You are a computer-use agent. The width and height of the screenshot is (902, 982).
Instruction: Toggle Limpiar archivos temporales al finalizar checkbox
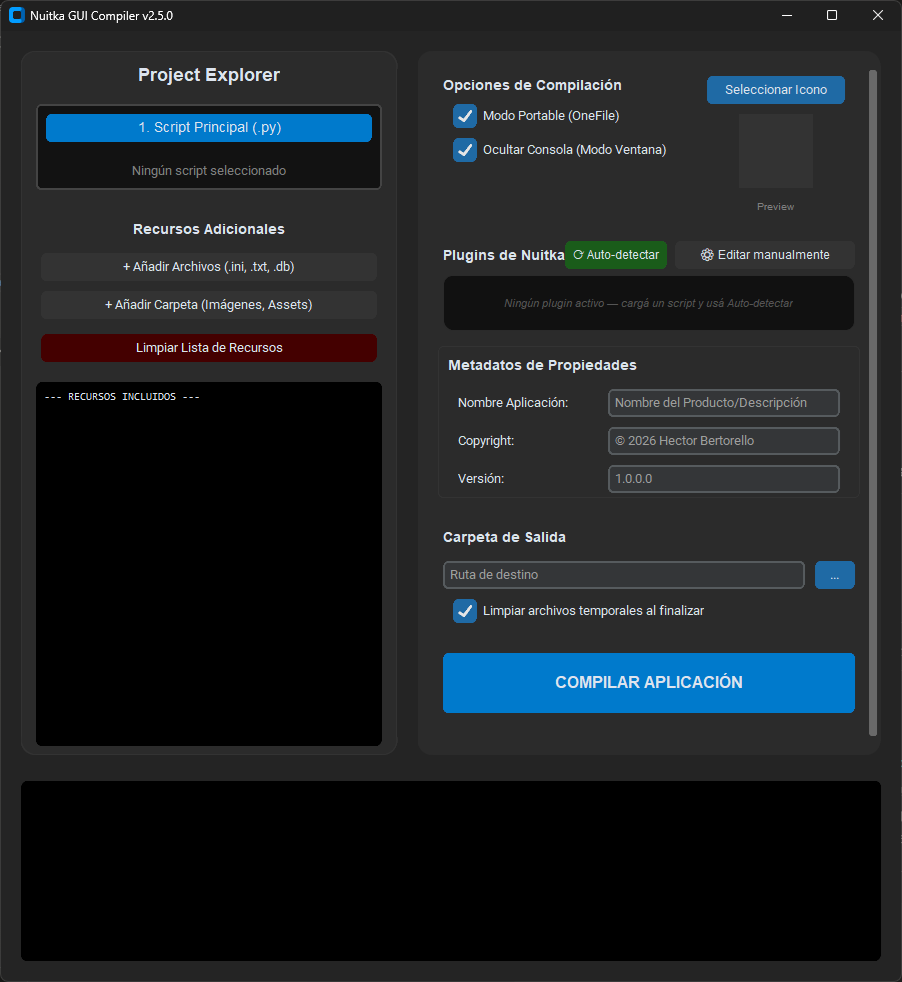click(x=465, y=611)
